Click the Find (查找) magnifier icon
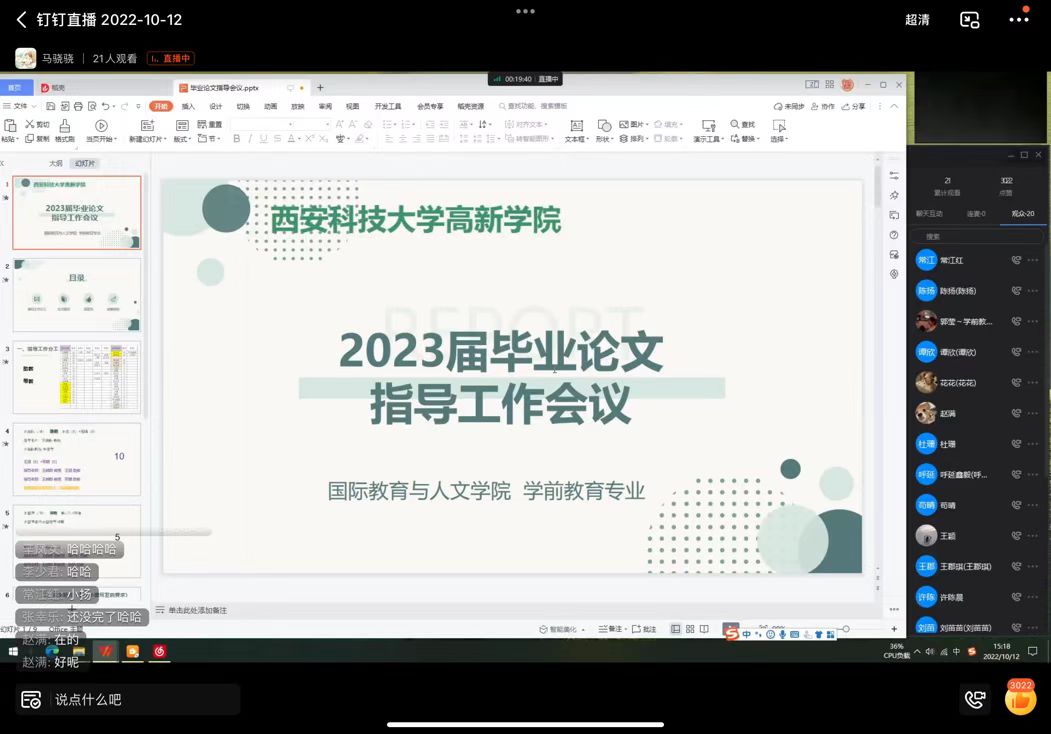Screen dimensions: 1051x734 coord(736,125)
